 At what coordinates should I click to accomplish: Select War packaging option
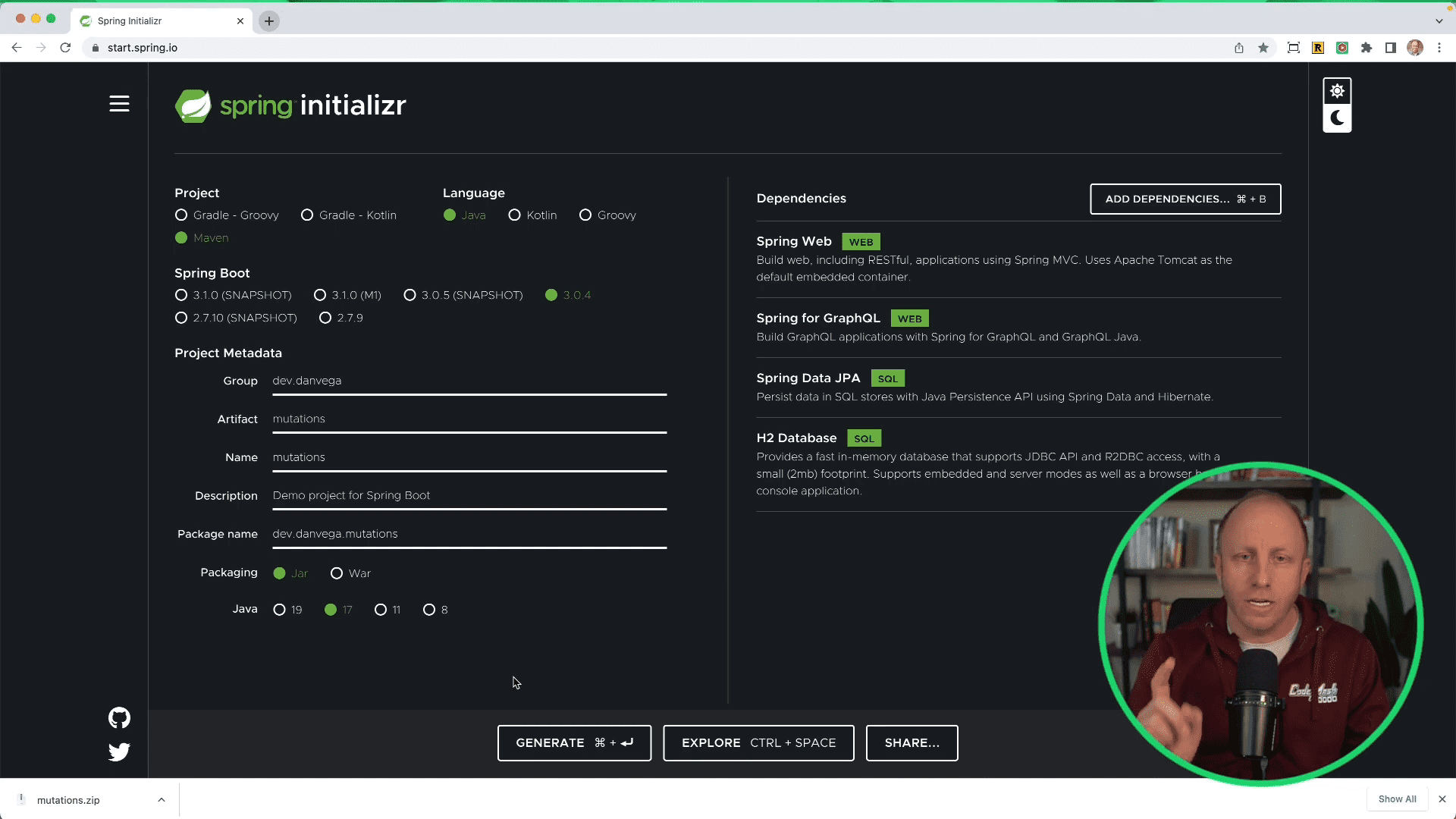click(337, 573)
